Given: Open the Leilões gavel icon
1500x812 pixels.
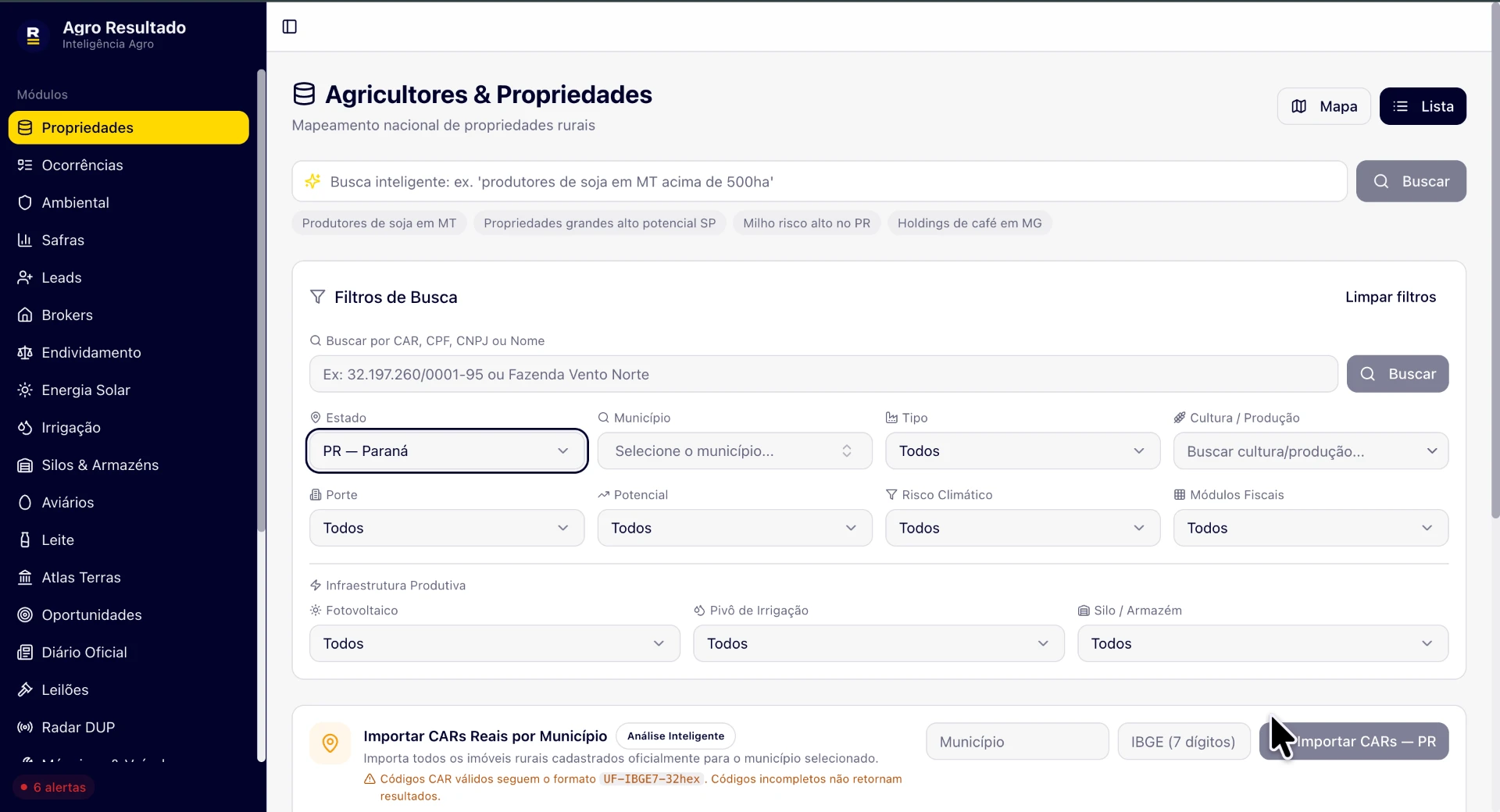Looking at the screenshot, I should coord(25,689).
